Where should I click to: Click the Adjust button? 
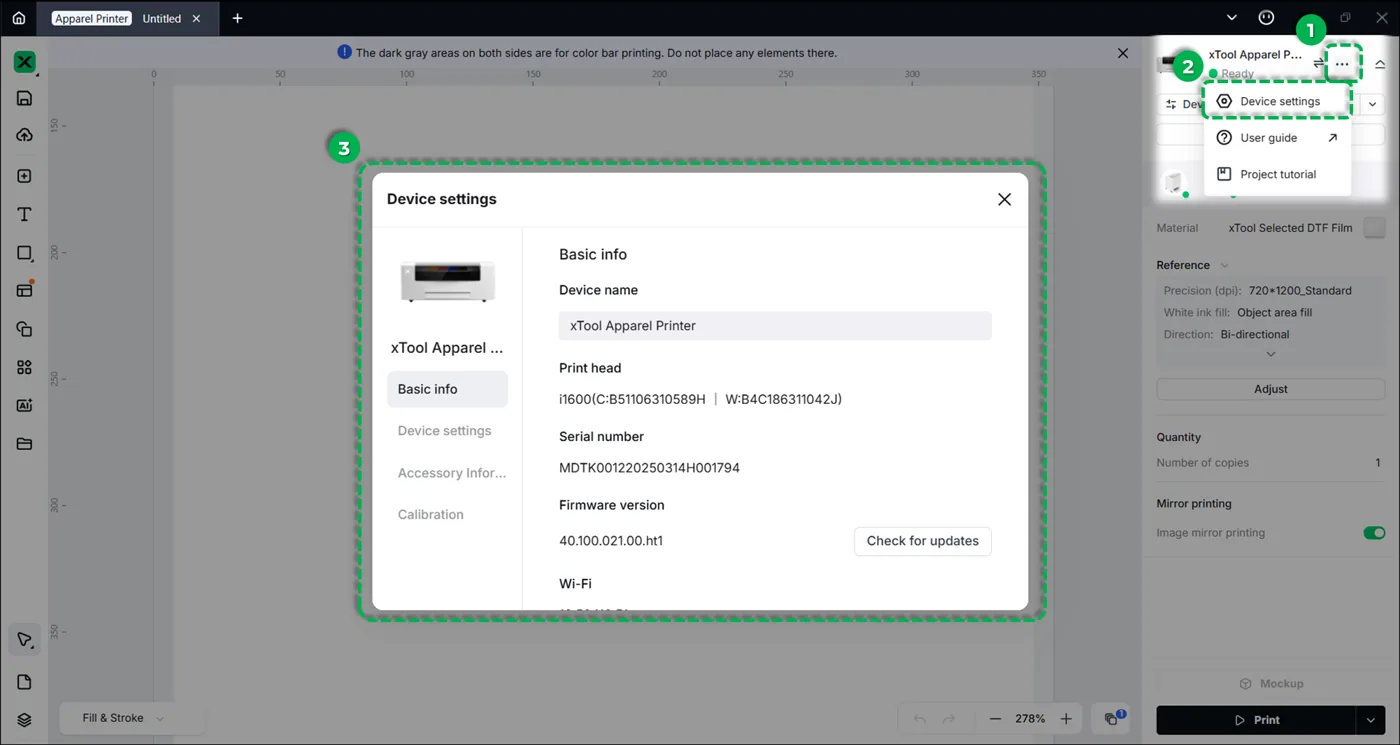[1270, 389]
